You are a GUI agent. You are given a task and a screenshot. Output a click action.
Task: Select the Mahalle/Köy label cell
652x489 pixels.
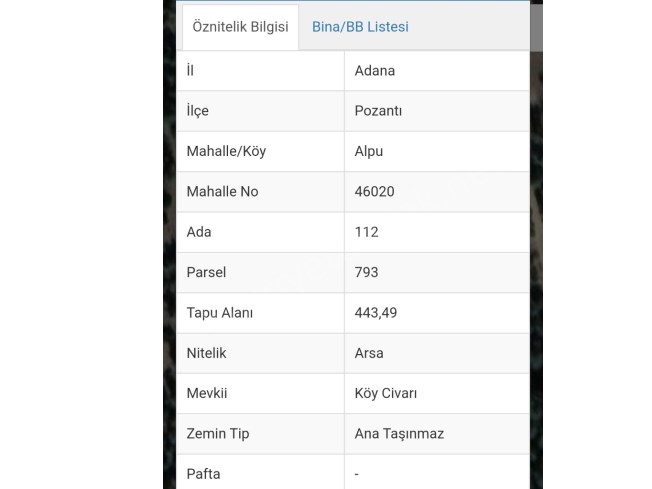[x=226, y=151]
